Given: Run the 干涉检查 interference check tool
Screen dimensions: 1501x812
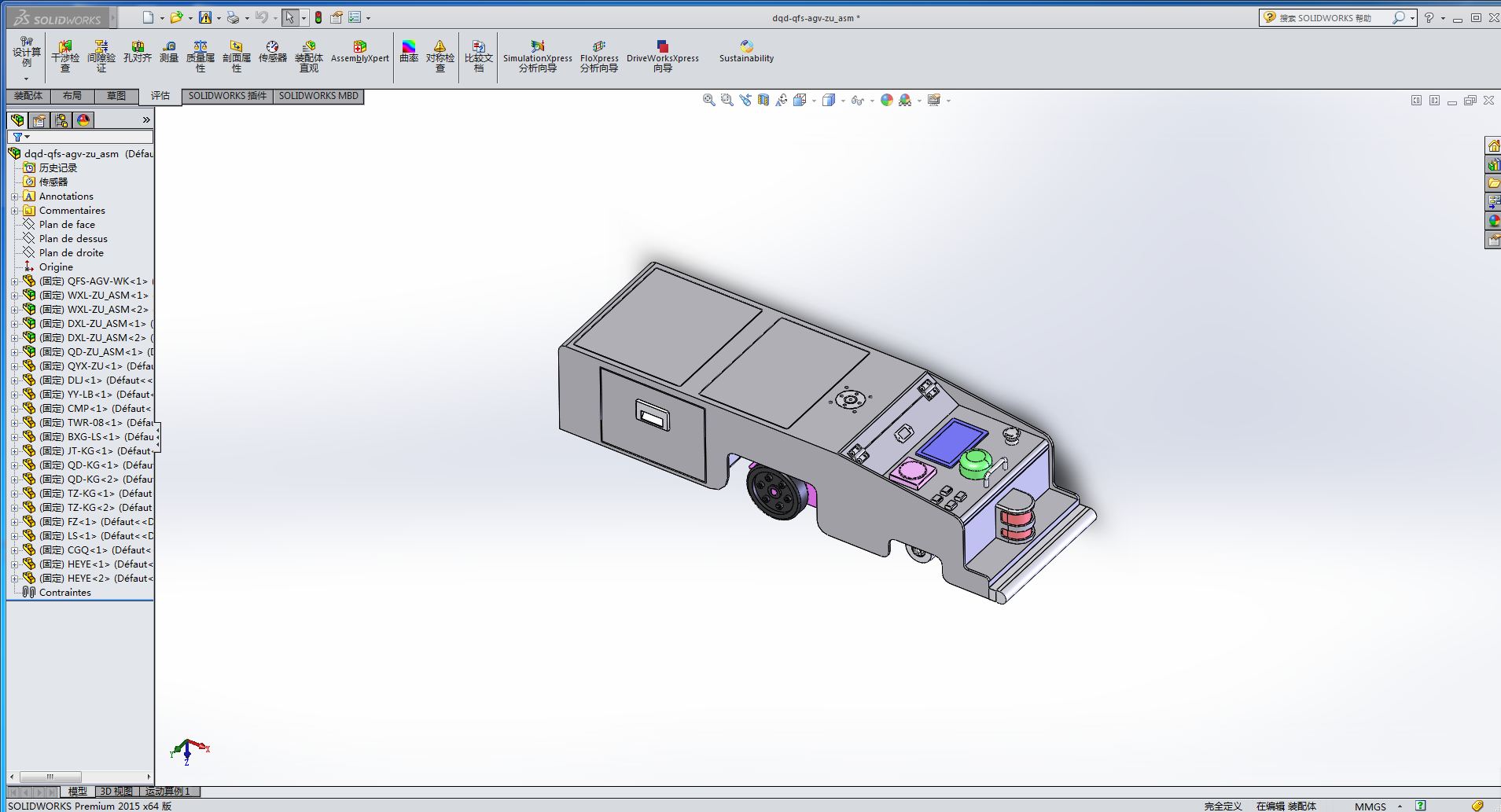Looking at the screenshot, I should [x=65, y=56].
